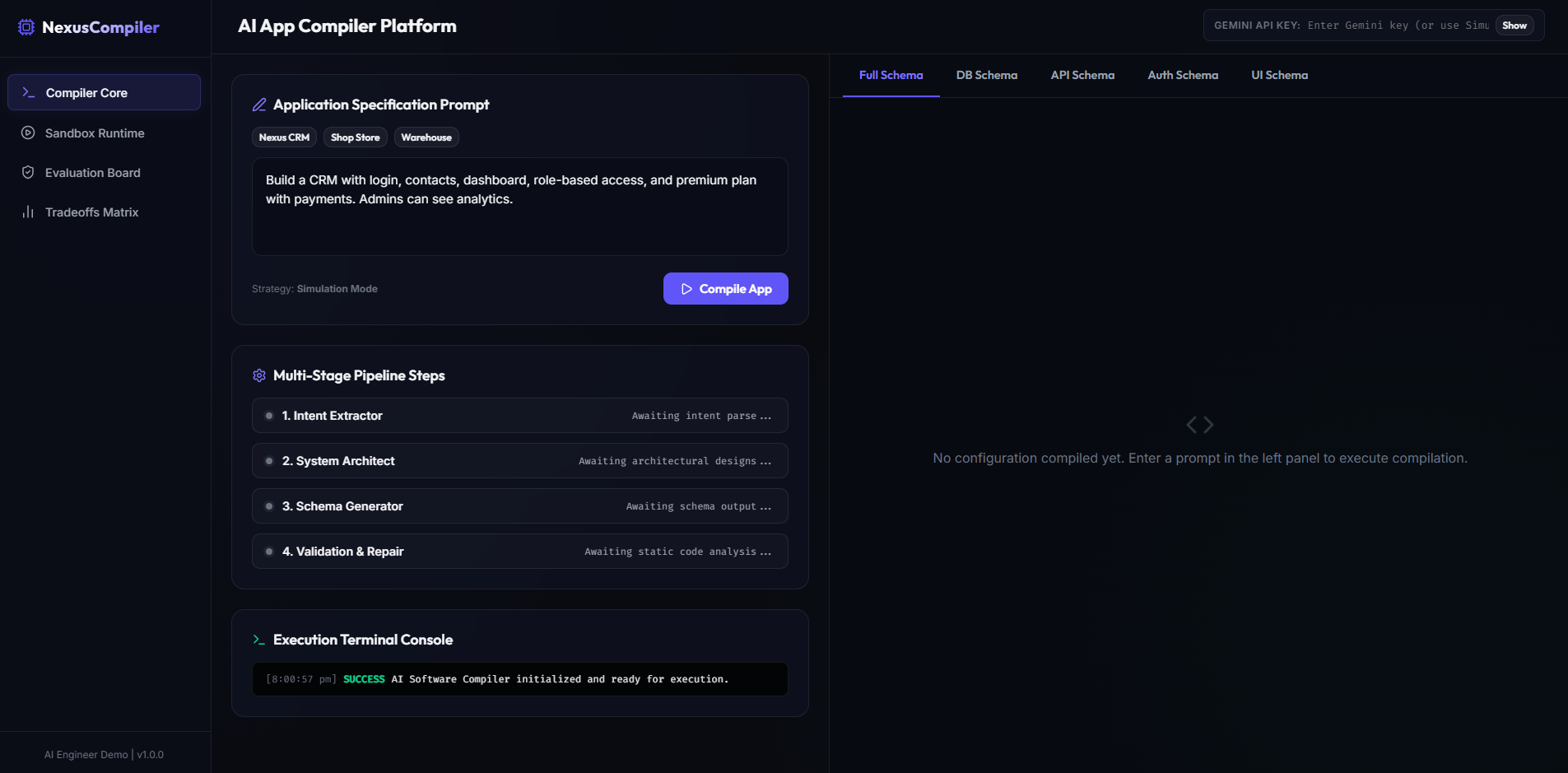The width and height of the screenshot is (1568, 773).
Task: Select the 3. Schema Generator pipeline step
Action: point(520,506)
